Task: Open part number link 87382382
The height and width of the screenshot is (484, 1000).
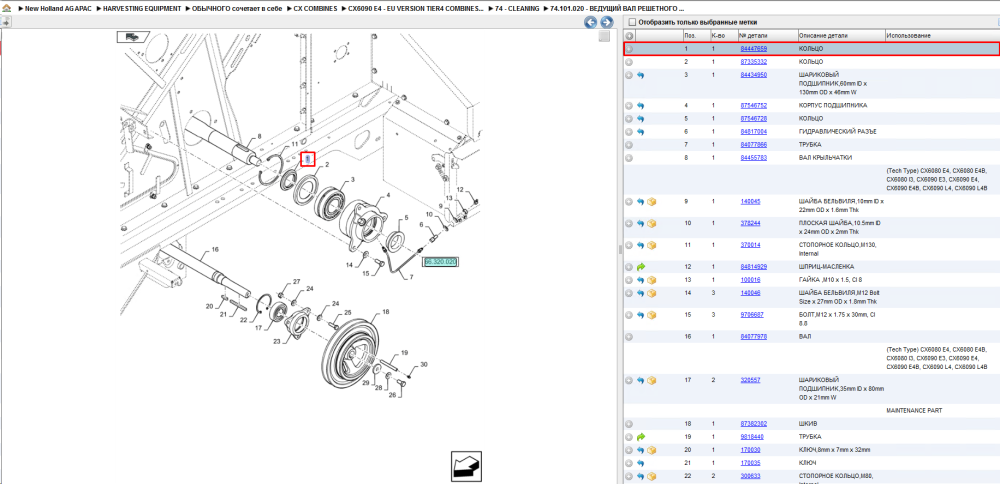Action: coord(753,423)
